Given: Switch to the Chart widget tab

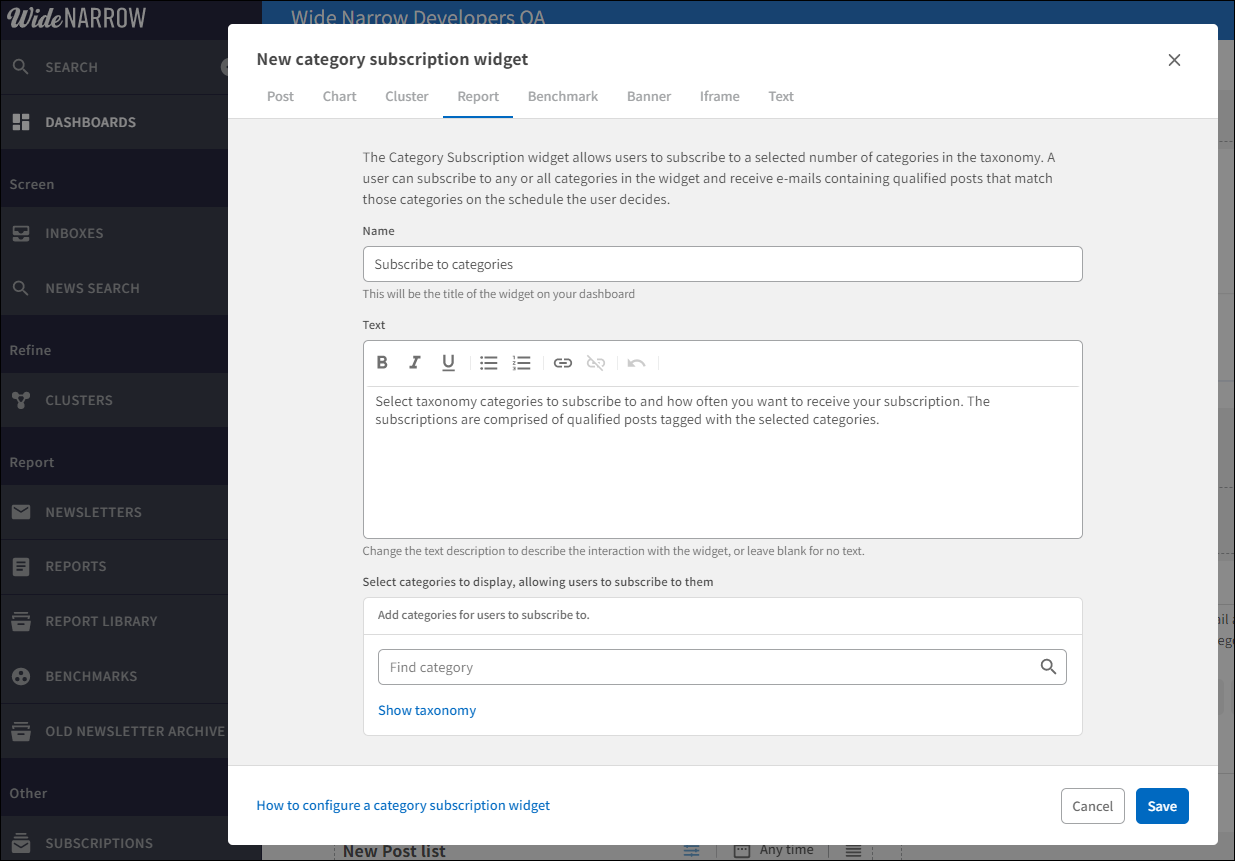Looking at the screenshot, I should [339, 96].
